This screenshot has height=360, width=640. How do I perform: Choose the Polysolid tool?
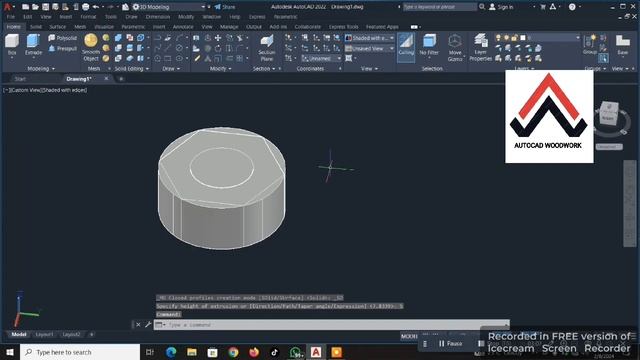62,38
